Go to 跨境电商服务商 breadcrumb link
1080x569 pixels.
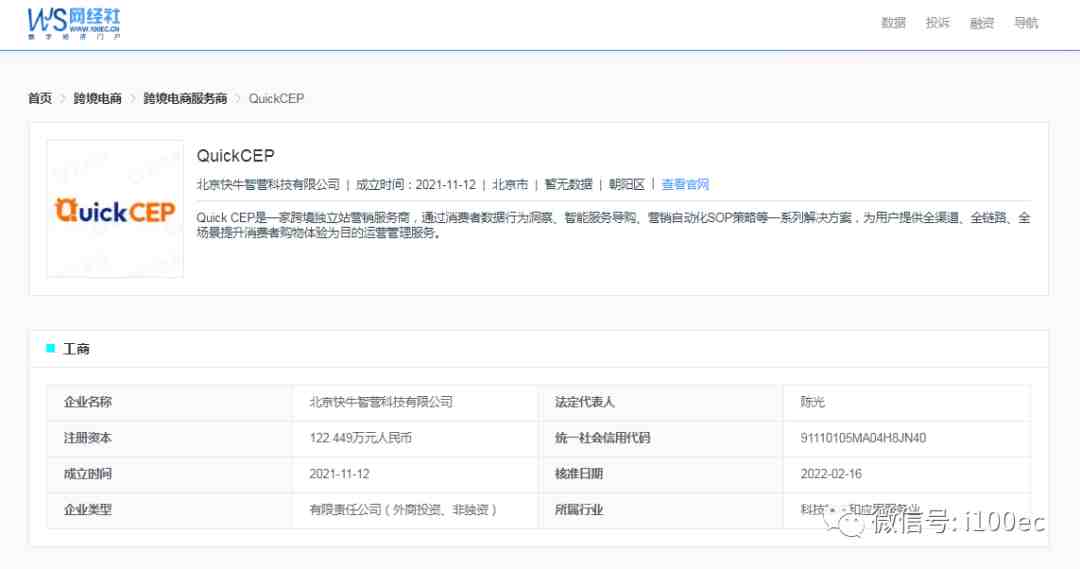pos(185,99)
